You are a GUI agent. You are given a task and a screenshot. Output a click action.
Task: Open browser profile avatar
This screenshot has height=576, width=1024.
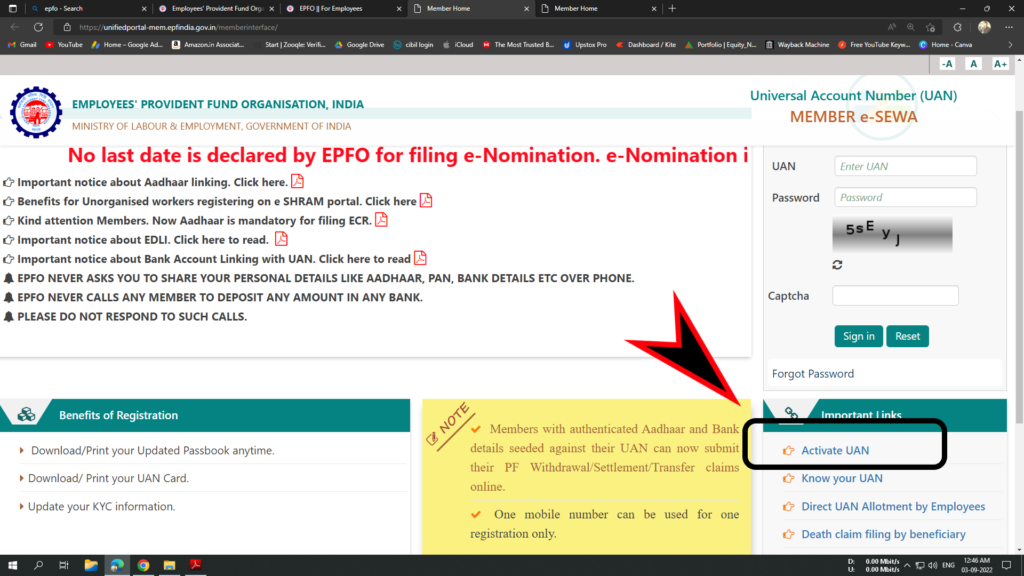click(x=984, y=27)
